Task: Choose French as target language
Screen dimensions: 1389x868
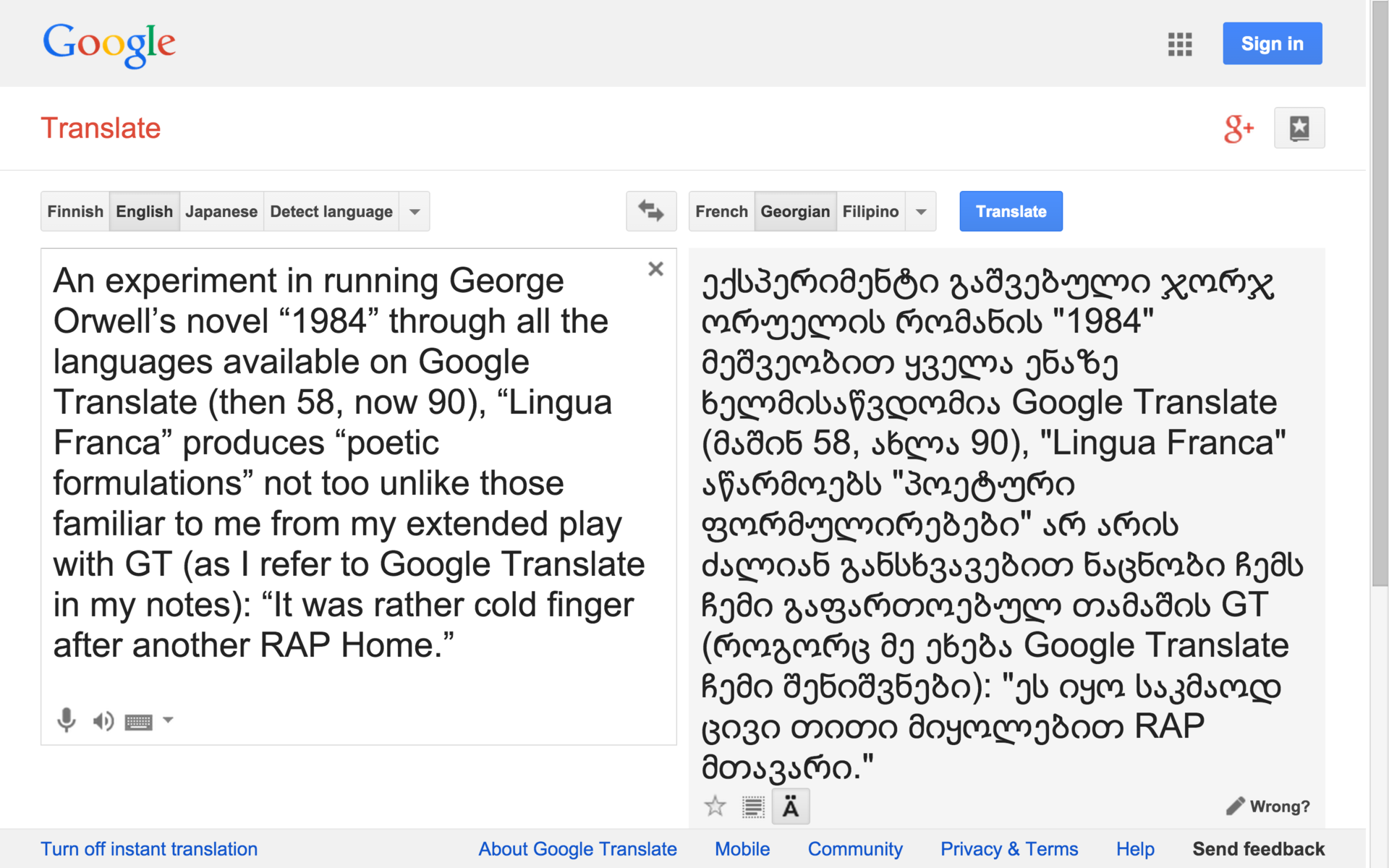Action: pyautogui.click(x=721, y=211)
